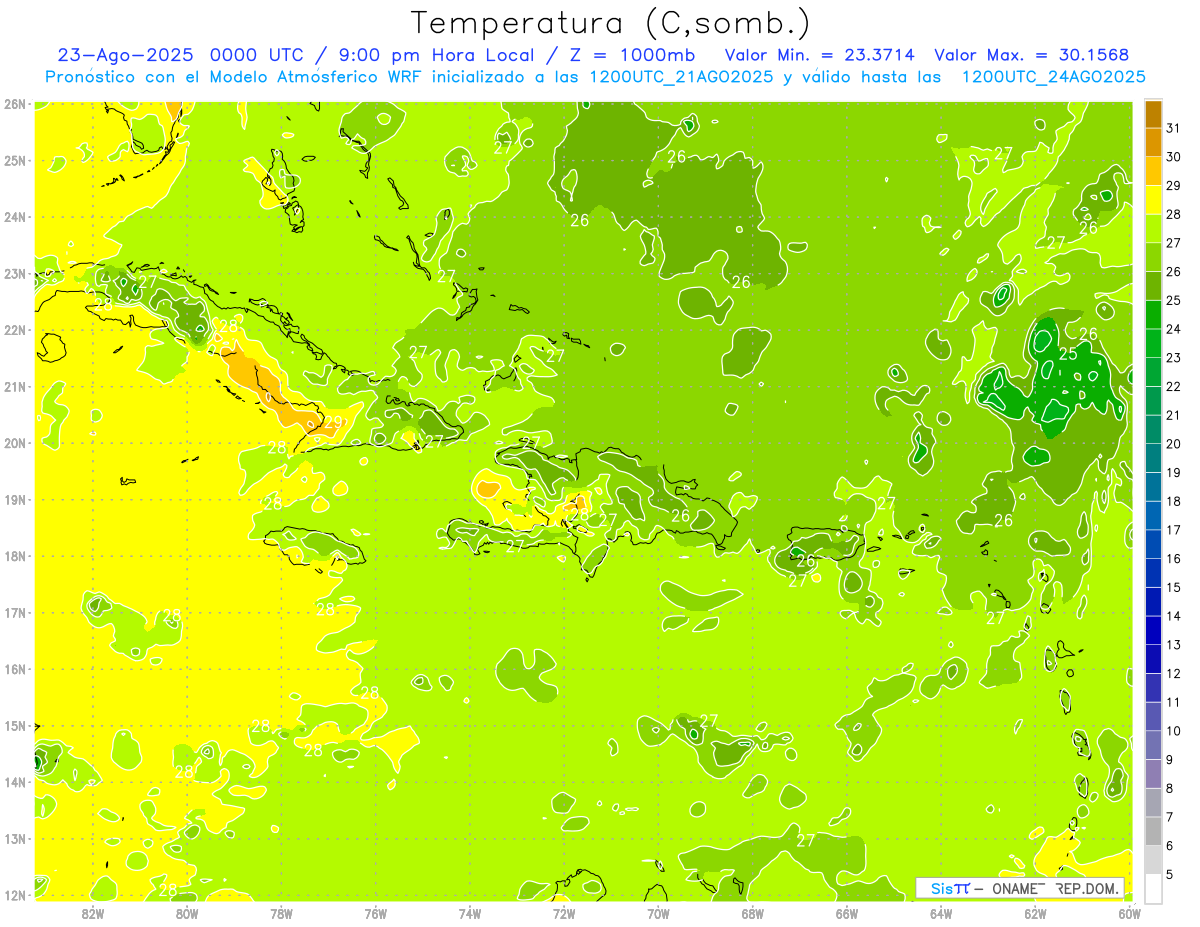Click the dark blue scale band between 13 and 14

[x=1153, y=631]
